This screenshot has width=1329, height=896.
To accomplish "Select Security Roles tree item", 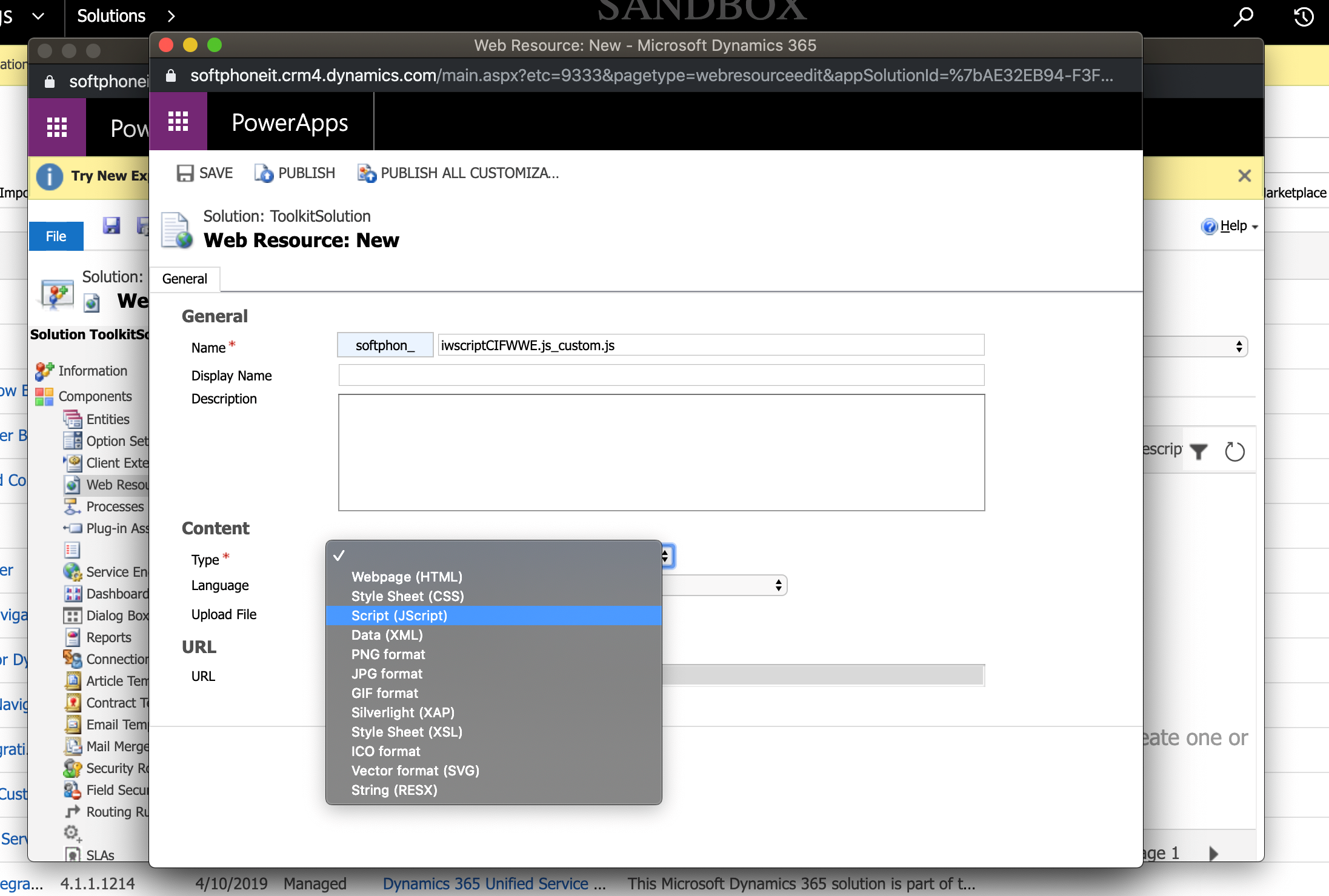I will [106, 768].
